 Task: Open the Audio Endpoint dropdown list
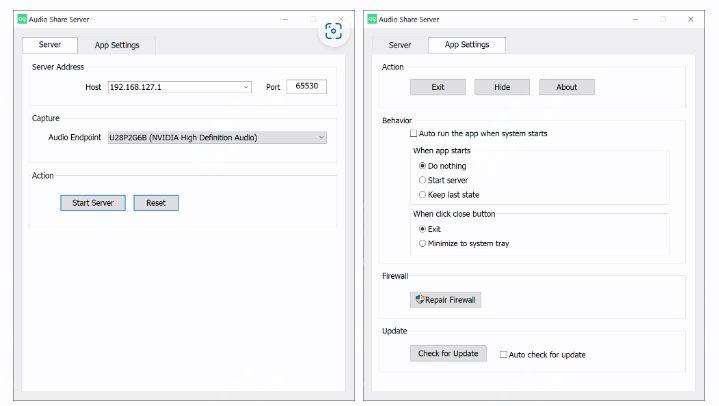click(320, 137)
